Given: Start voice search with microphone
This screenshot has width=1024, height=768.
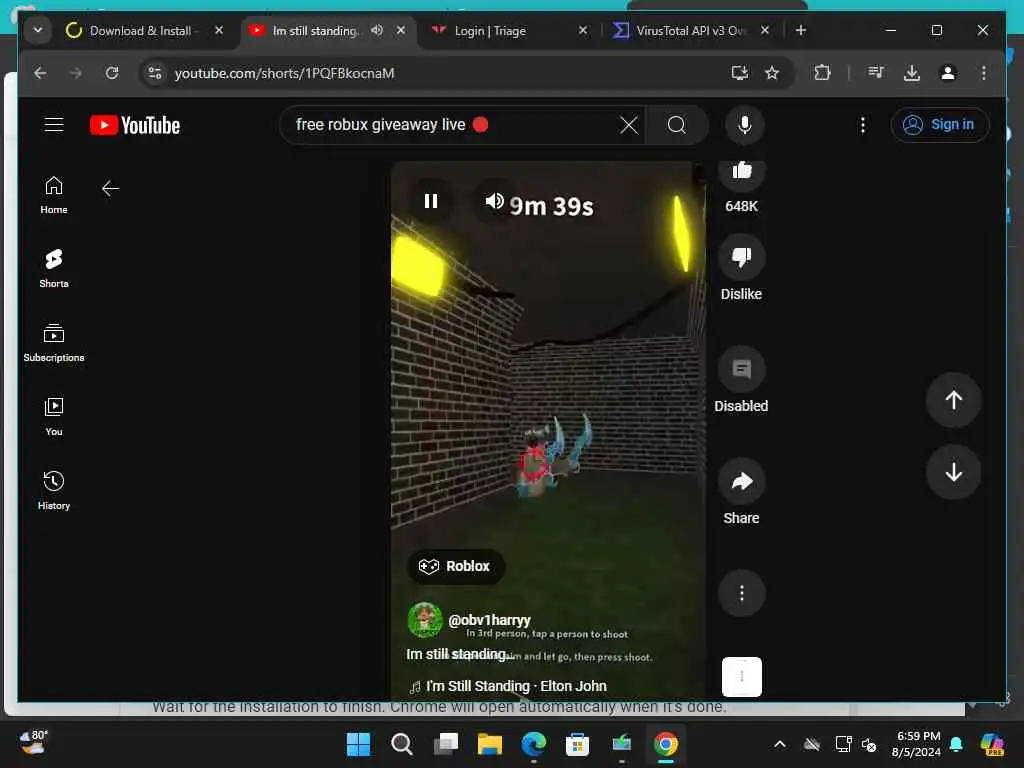Looking at the screenshot, I should point(744,125).
